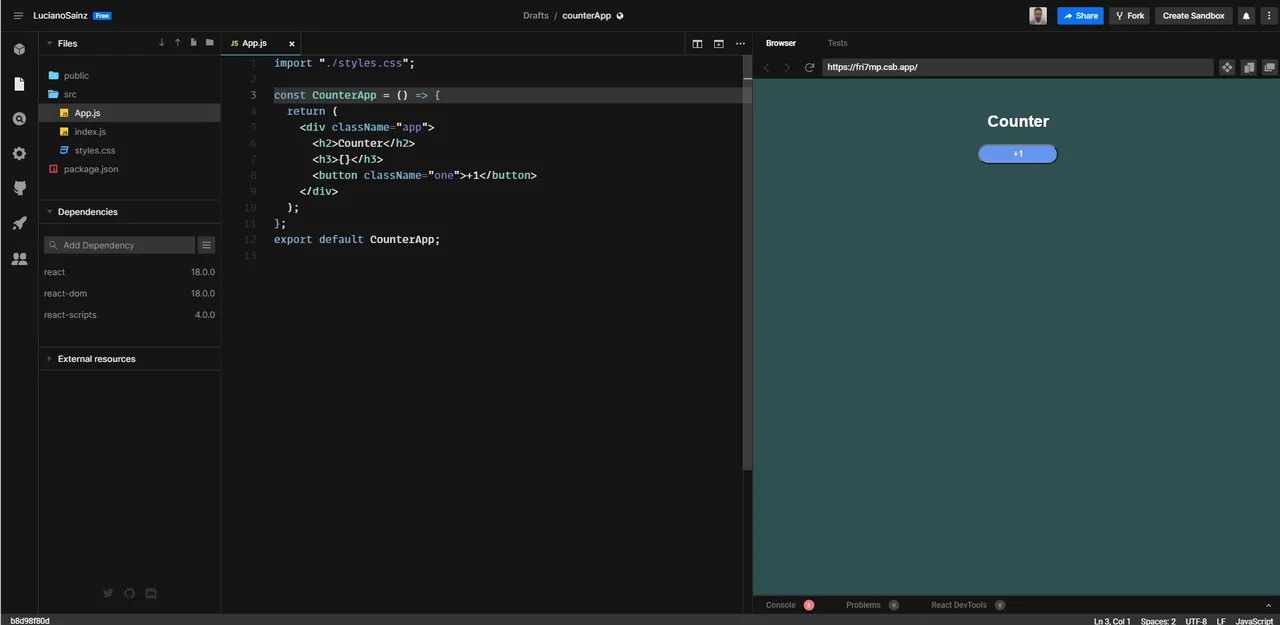Switch to the Browser tab
This screenshot has height=625, width=1280.
pos(781,43)
